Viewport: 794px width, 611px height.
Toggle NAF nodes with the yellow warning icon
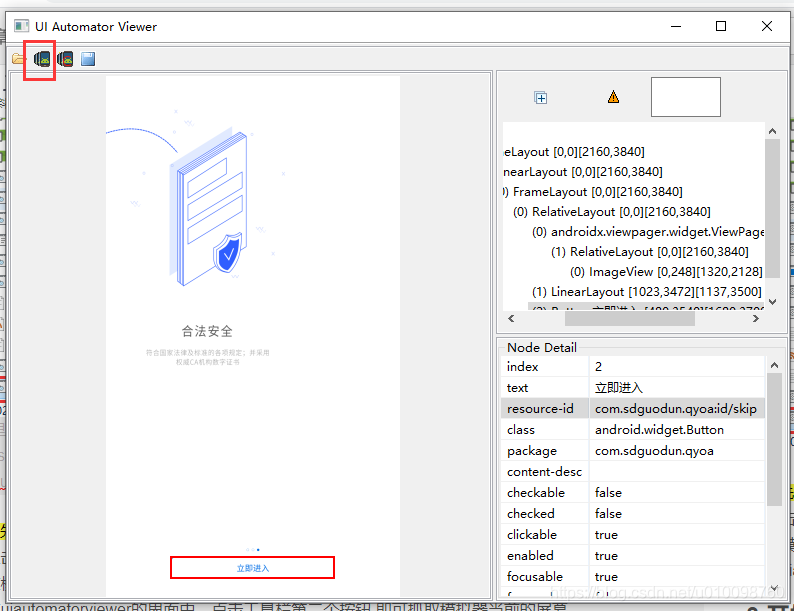pos(613,97)
